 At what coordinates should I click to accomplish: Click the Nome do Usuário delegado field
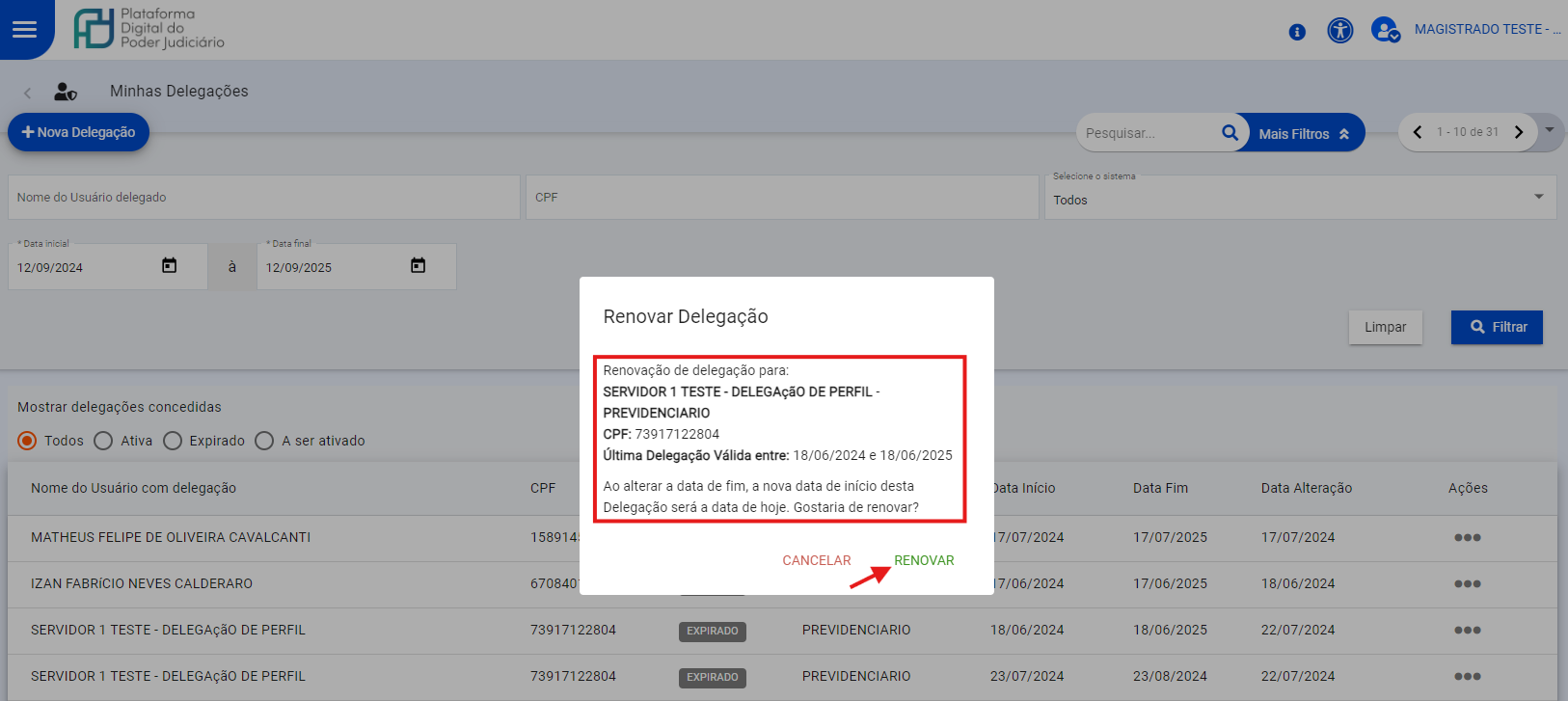263,197
